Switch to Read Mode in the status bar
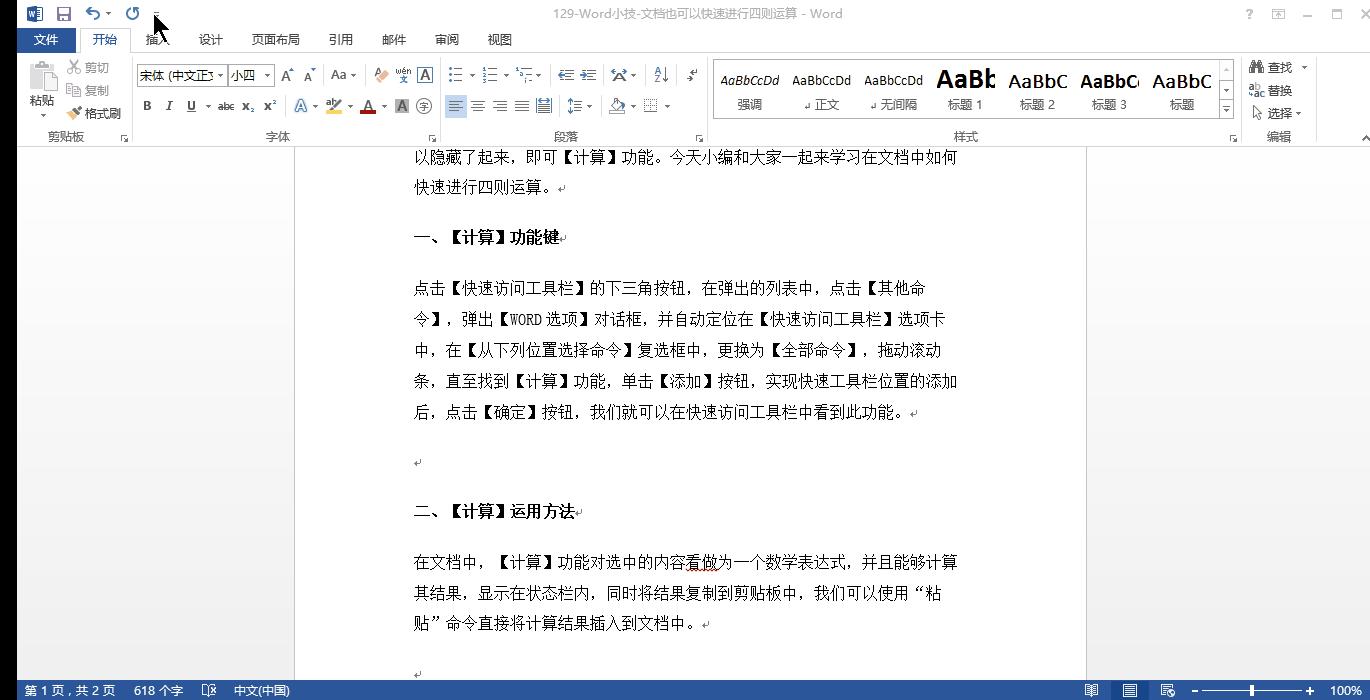 (x=1091, y=690)
